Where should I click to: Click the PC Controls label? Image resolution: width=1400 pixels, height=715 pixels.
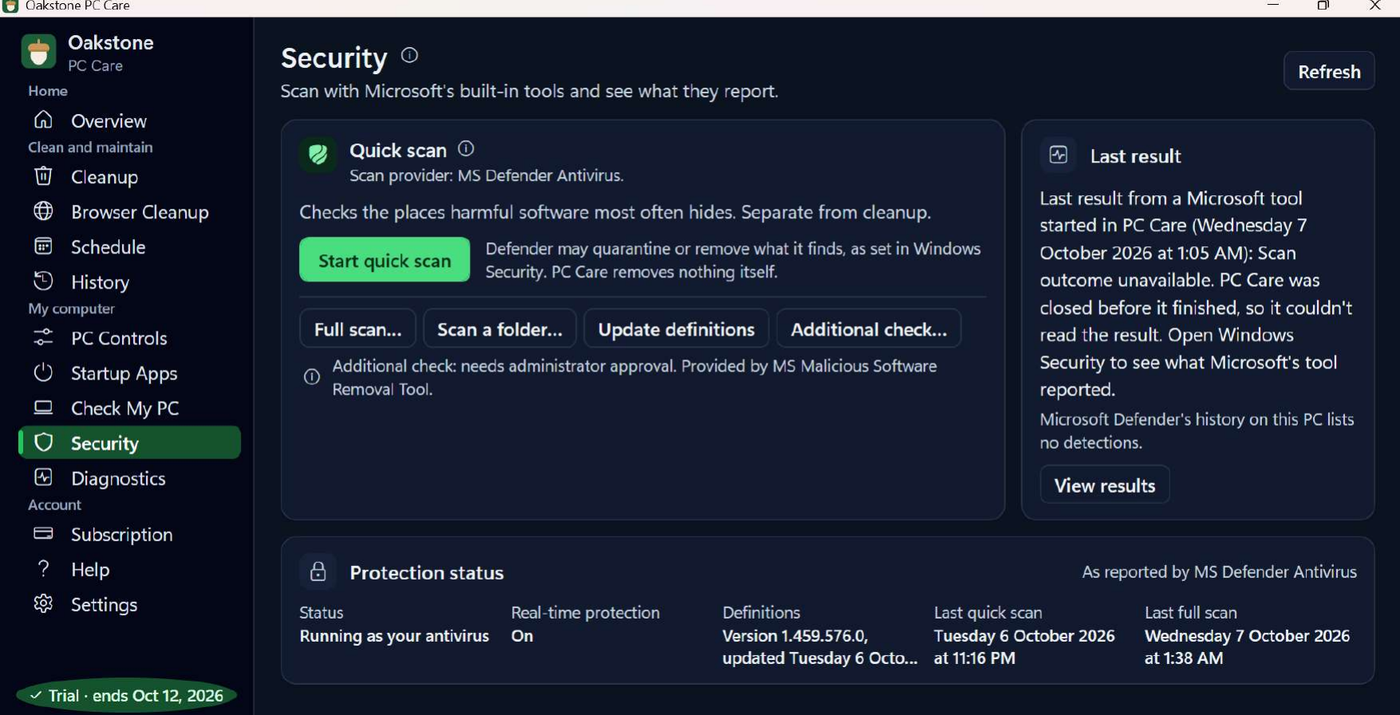pyautogui.click(x=119, y=338)
